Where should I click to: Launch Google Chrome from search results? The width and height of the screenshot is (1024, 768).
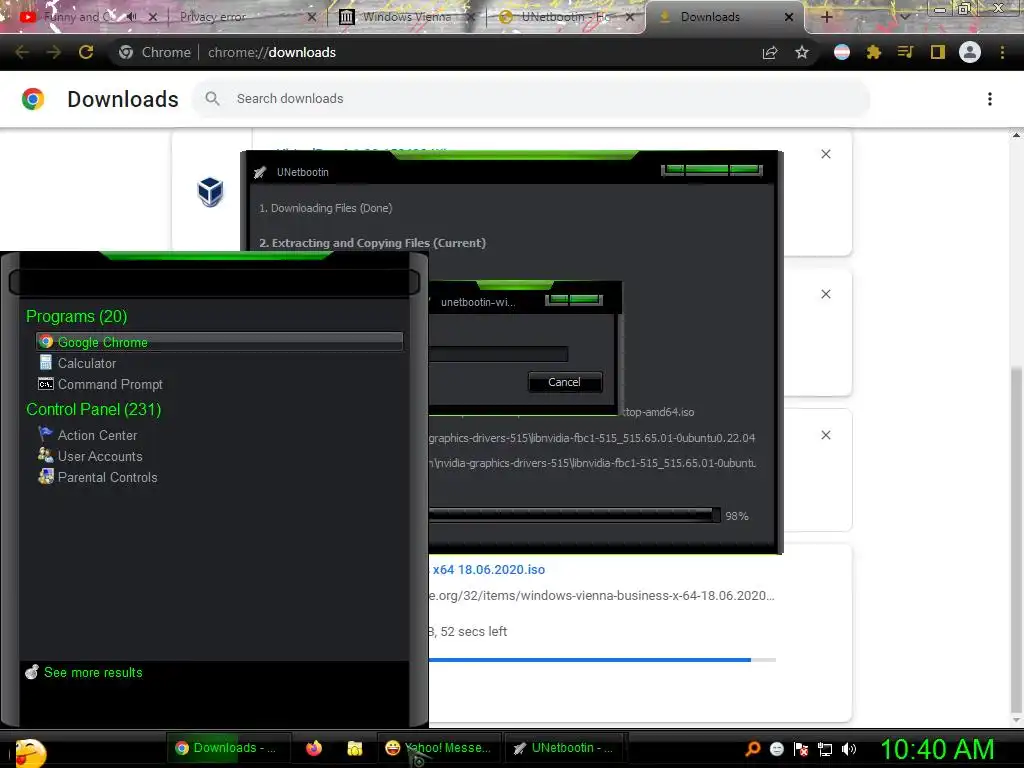pos(219,342)
